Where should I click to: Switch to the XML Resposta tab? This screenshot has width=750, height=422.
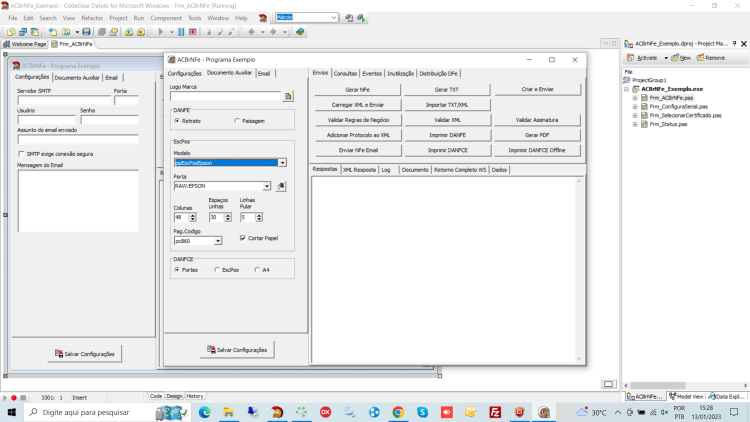(x=359, y=170)
